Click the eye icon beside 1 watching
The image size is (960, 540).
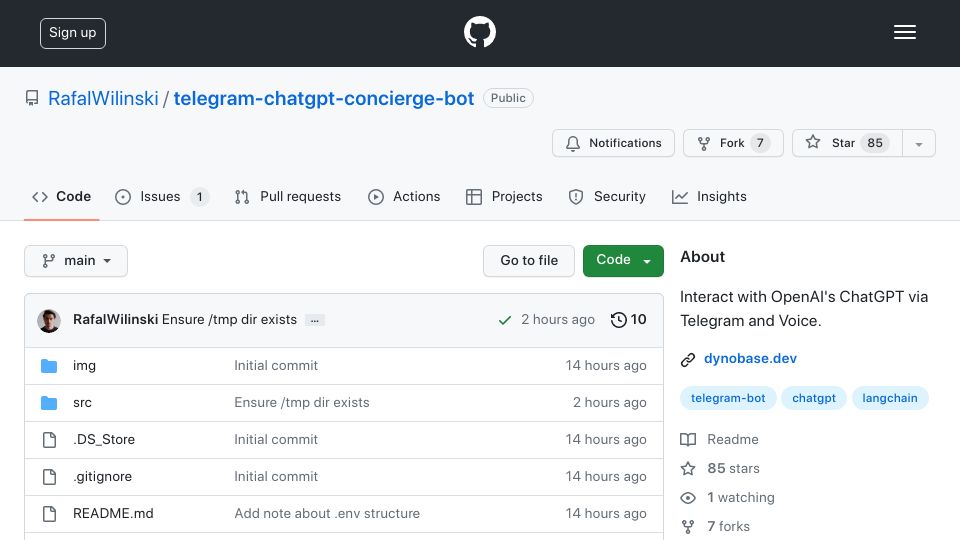(688, 498)
